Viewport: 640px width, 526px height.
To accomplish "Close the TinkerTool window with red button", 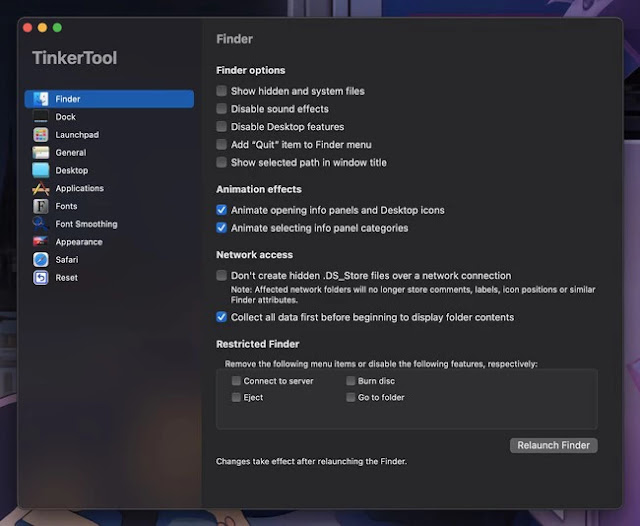I will 28,27.
